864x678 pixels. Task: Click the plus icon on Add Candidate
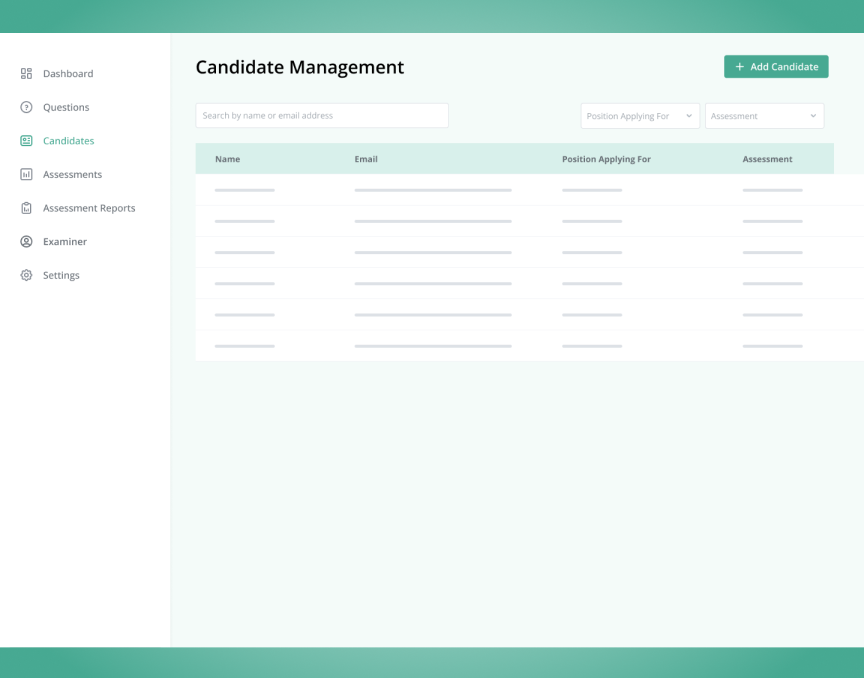click(740, 67)
